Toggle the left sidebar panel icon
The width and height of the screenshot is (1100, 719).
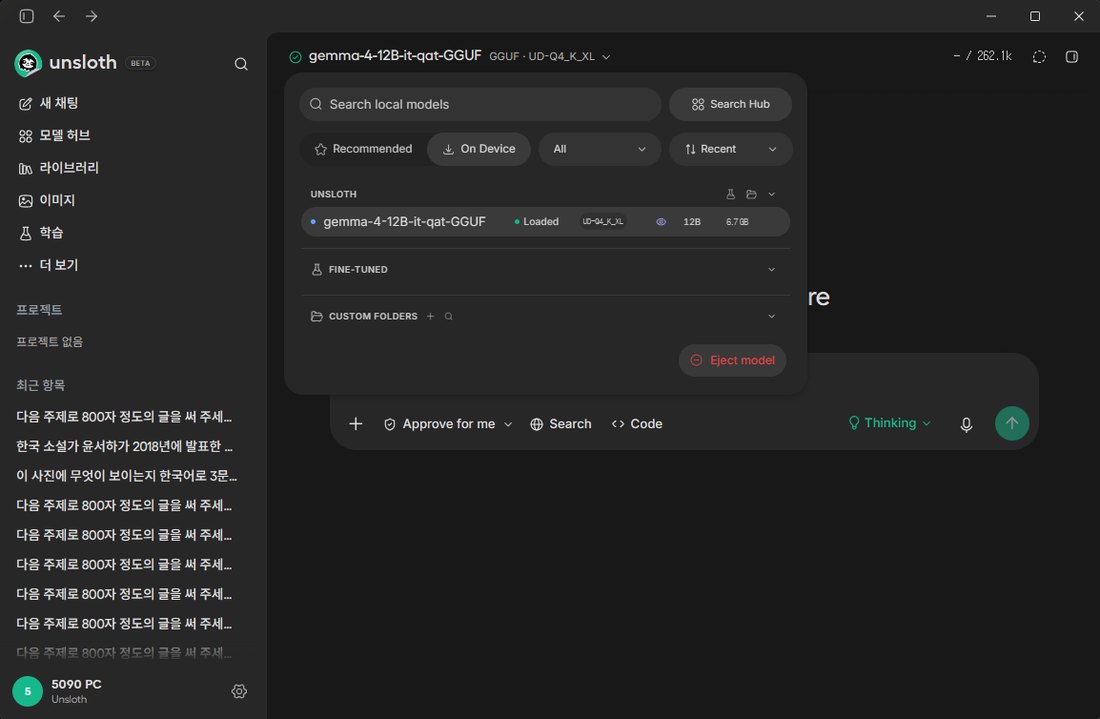(27, 16)
